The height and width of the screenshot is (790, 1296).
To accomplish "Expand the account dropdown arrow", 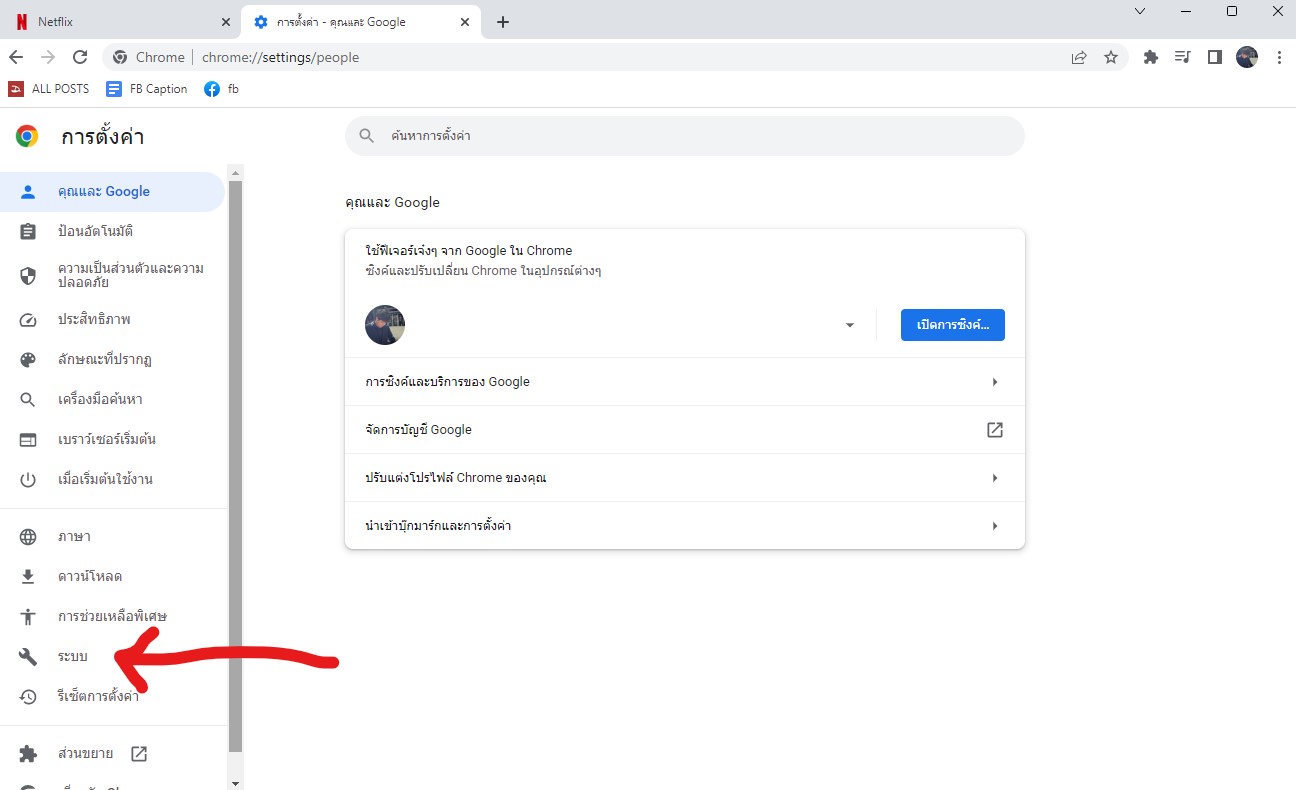I will coord(850,326).
